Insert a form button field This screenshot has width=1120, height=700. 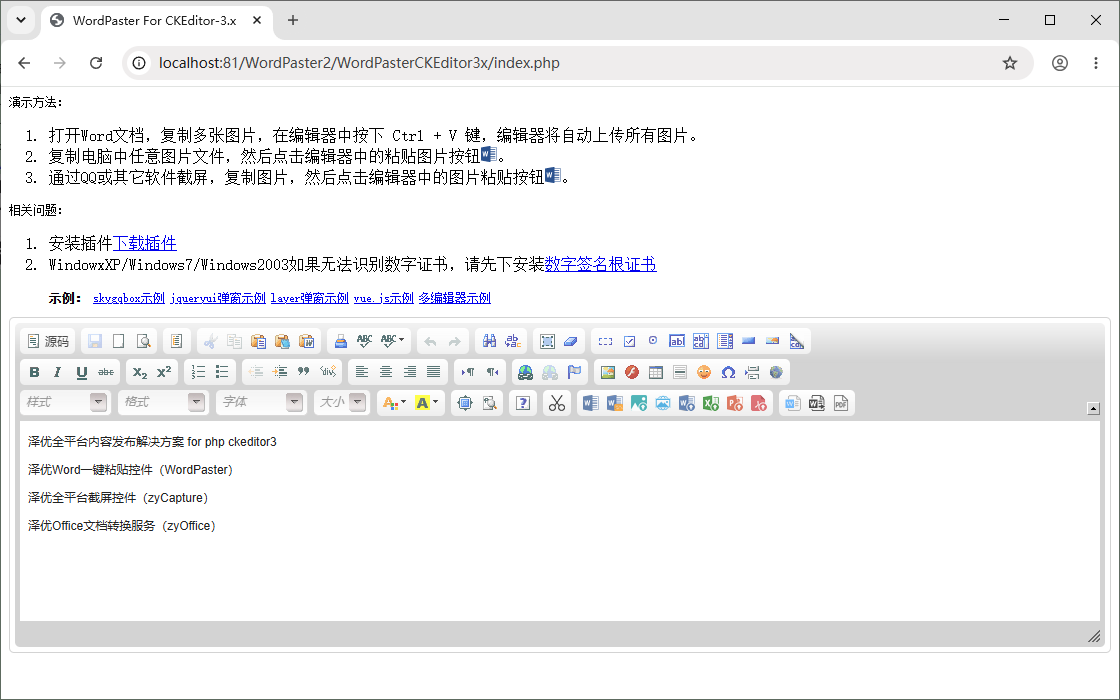tap(749, 341)
